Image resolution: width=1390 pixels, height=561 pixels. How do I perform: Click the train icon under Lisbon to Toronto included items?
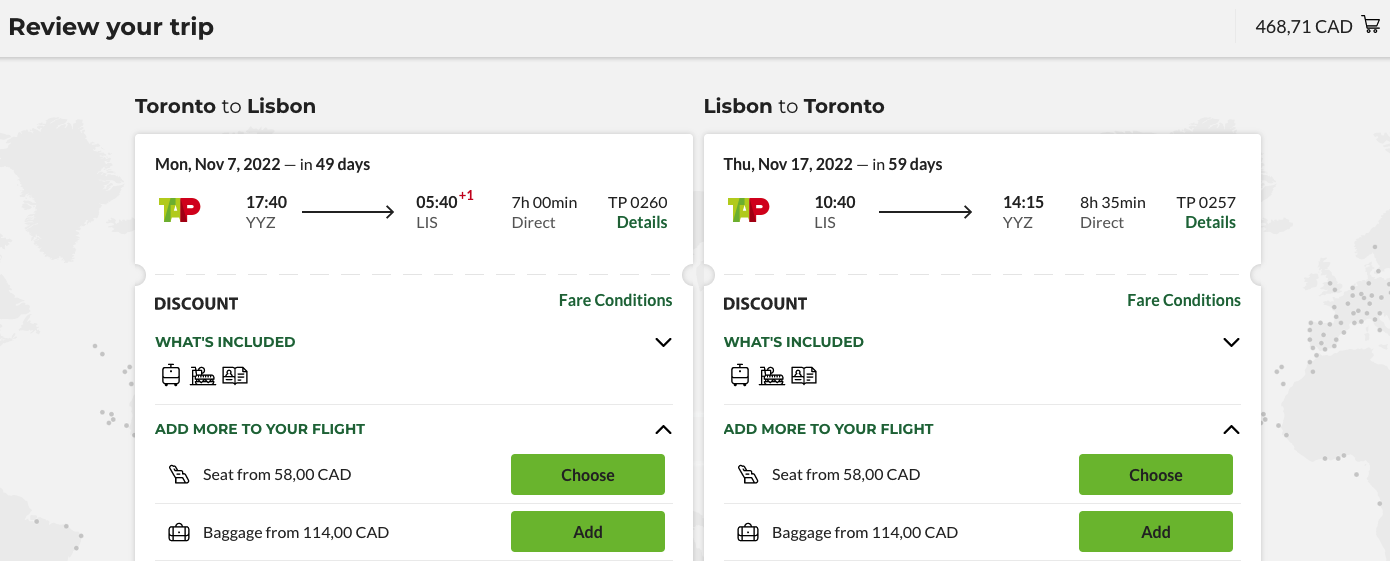point(771,376)
